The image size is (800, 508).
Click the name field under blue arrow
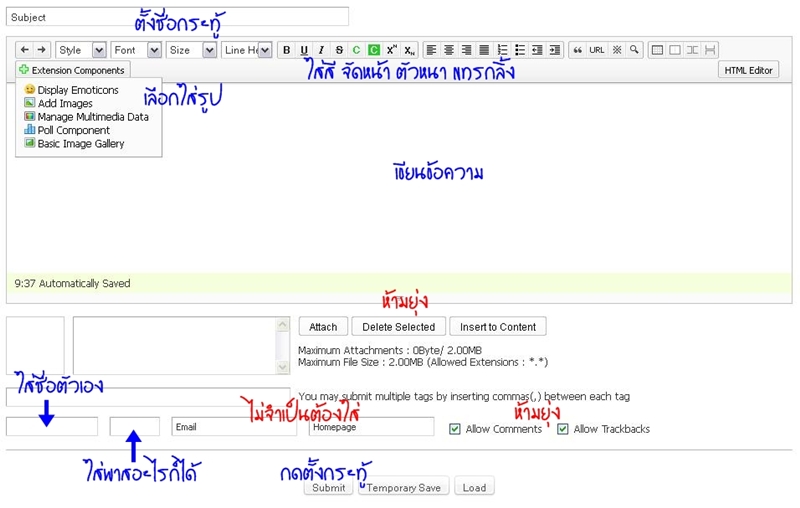[52, 426]
